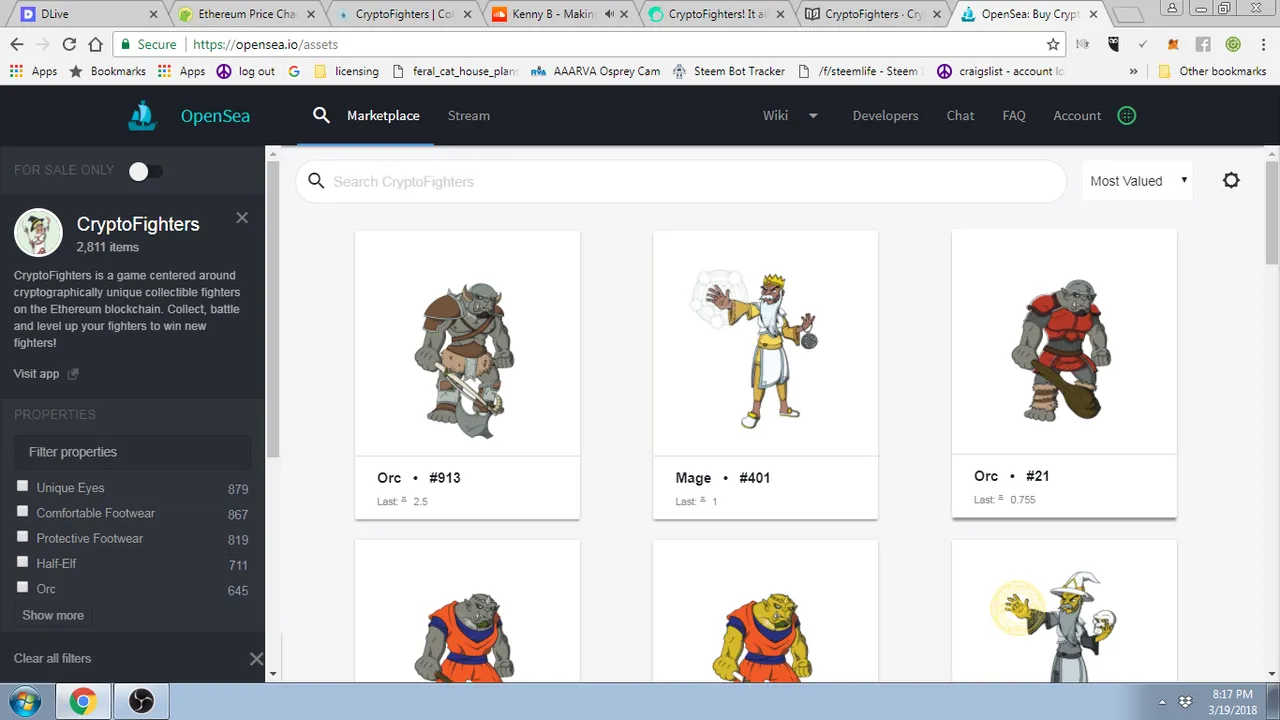This screenshot has height=720, width=1280.
Task: Click the OpenSea ship logo
Action: [x=143, y=116]
